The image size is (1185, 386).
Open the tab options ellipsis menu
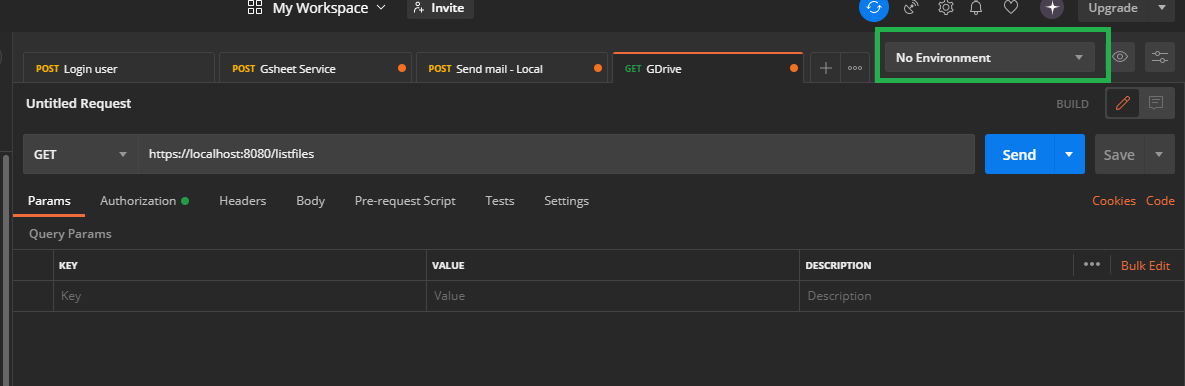click(855, 68)
